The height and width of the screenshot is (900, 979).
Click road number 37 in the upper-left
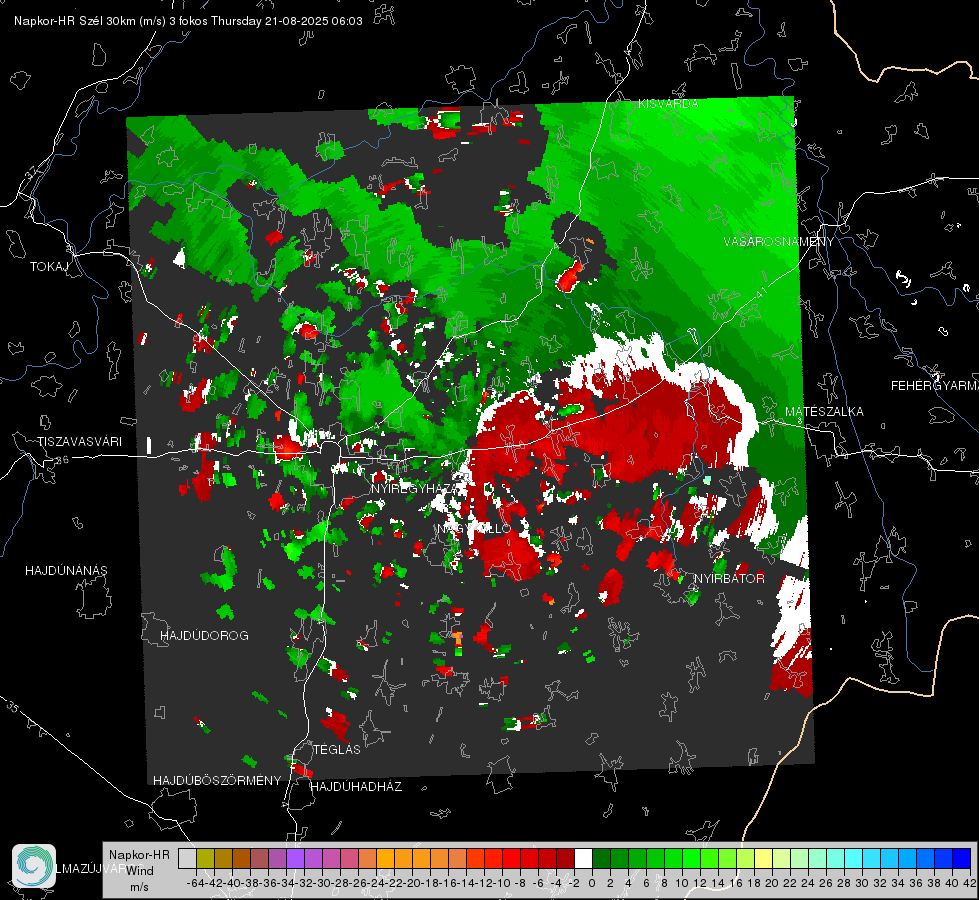coord(32,171)
